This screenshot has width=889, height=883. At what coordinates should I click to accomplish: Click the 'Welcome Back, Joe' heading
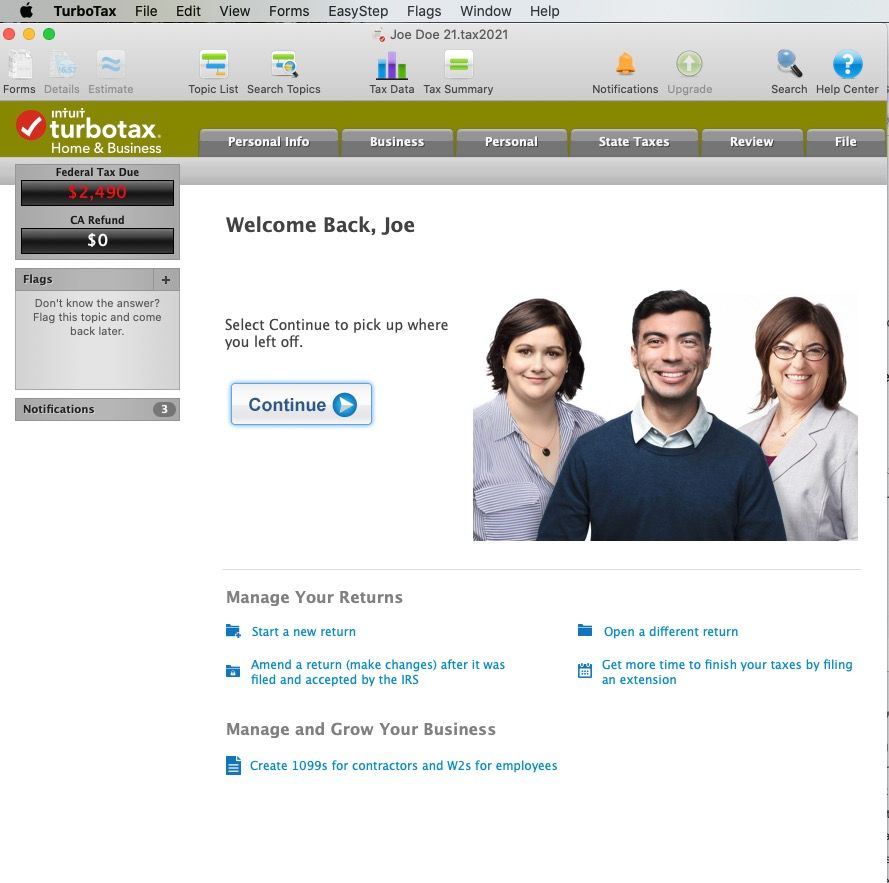point(320,225)
